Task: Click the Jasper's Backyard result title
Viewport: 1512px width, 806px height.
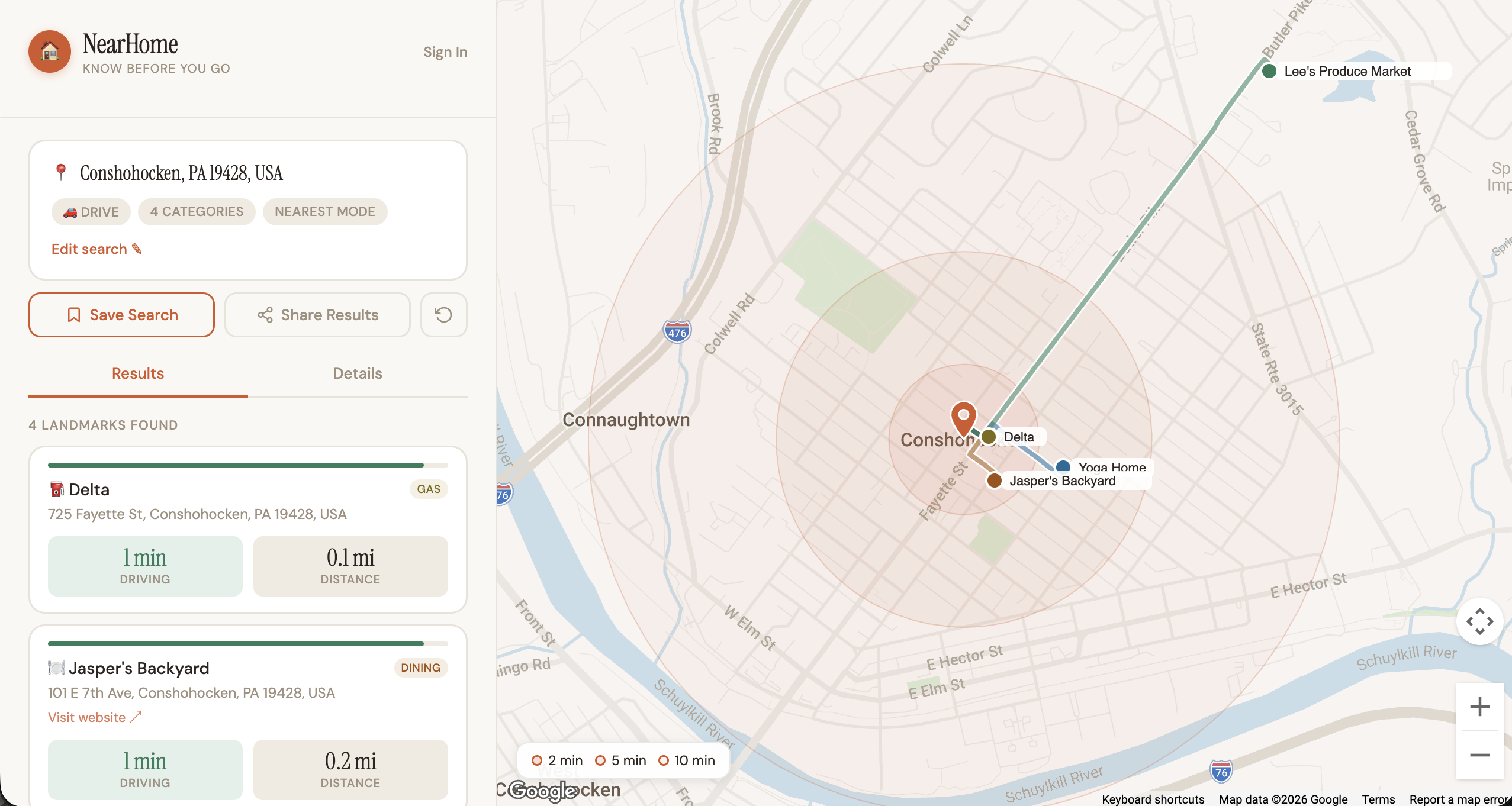Action: (139, 668)
